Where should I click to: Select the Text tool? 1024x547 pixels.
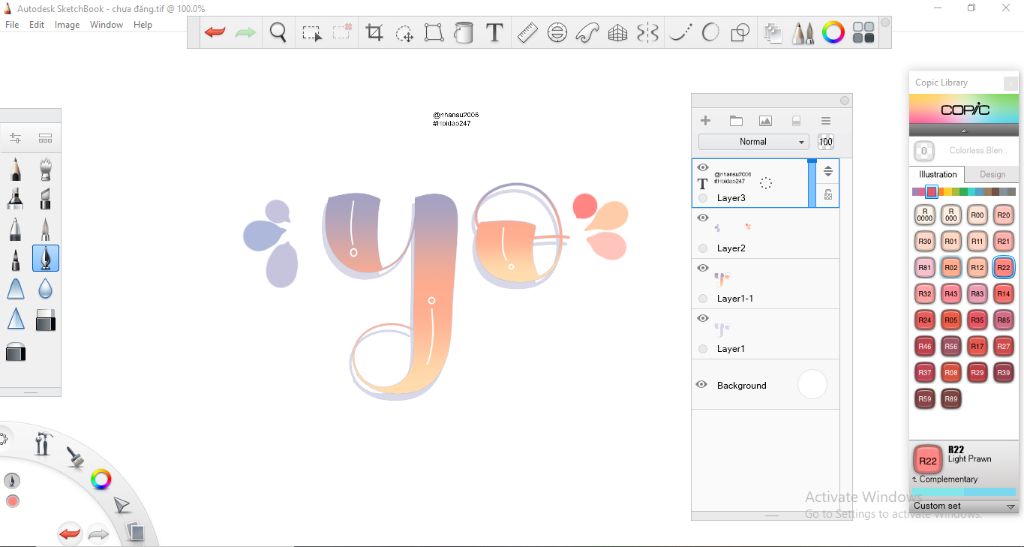pos(494,33)
